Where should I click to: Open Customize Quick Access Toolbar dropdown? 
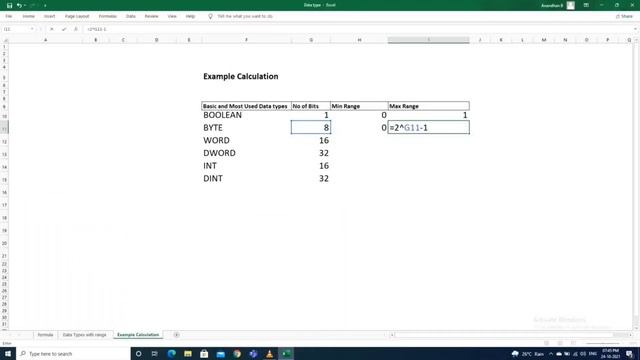(44, 5)
